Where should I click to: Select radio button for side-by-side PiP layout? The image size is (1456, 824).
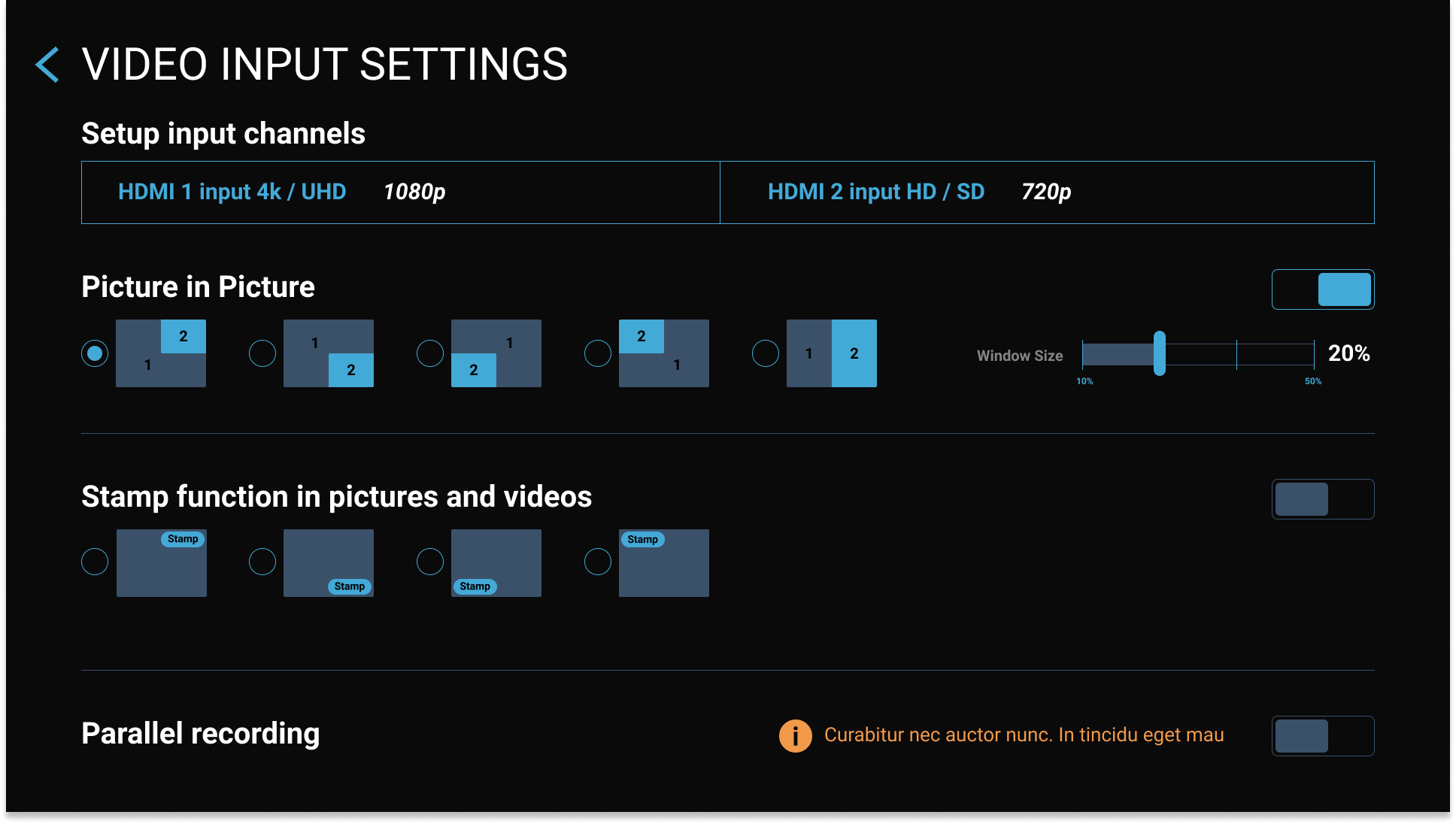(x=766, y=353)
